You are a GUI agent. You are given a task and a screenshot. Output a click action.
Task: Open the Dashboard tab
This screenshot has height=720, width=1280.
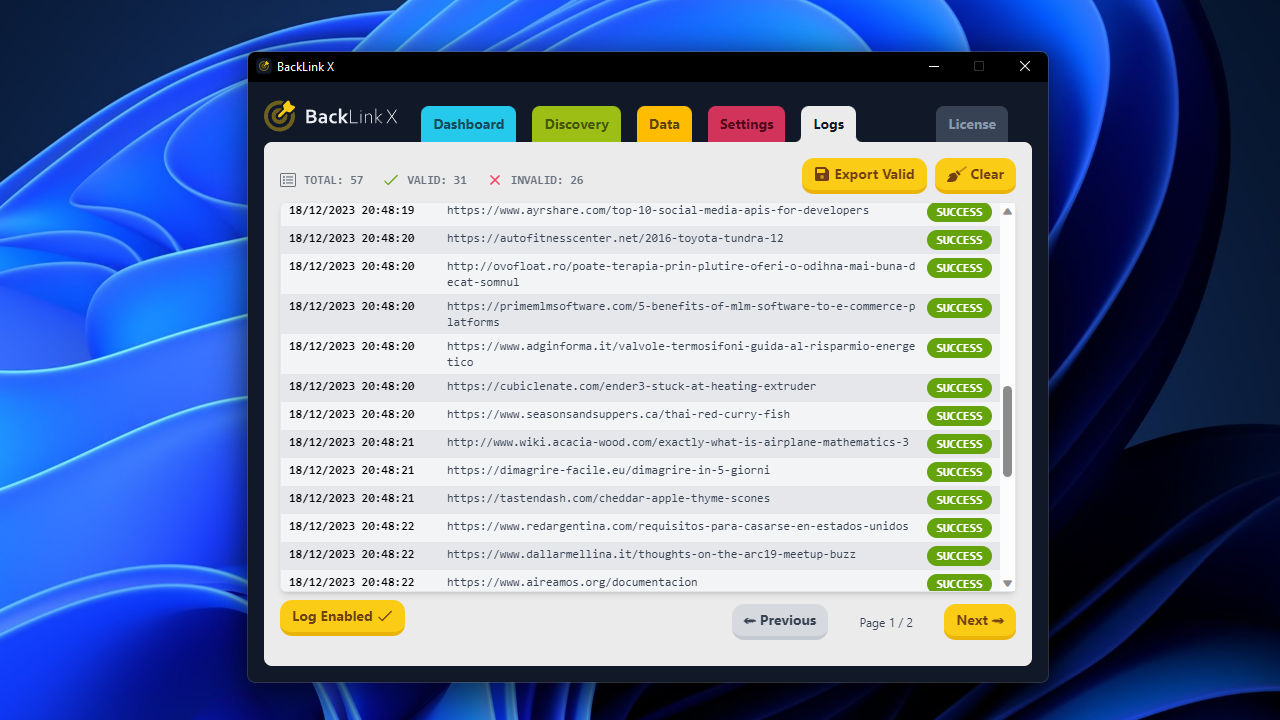point(468,125)
